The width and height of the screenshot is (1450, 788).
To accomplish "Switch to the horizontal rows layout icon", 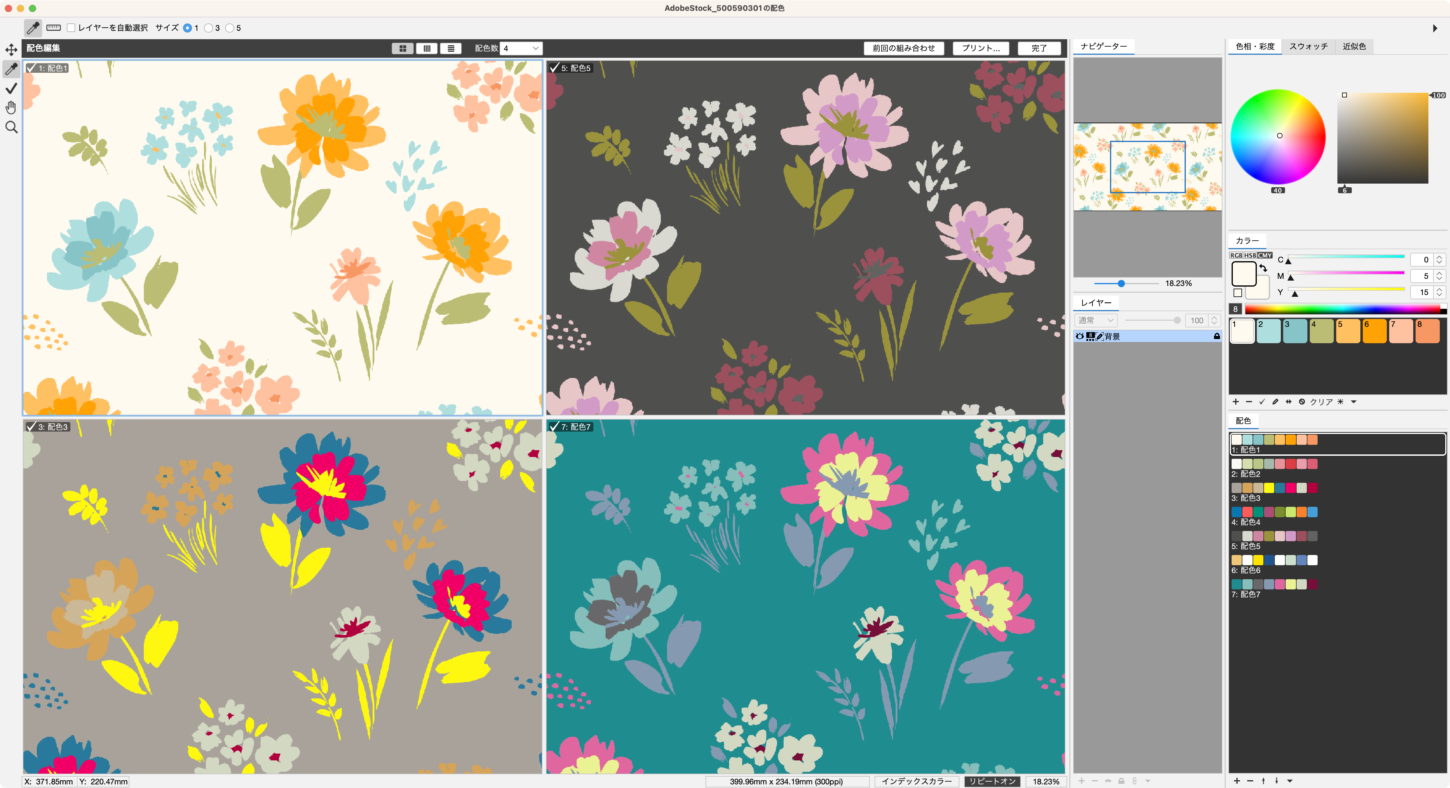I will click(x=451, y=48).
